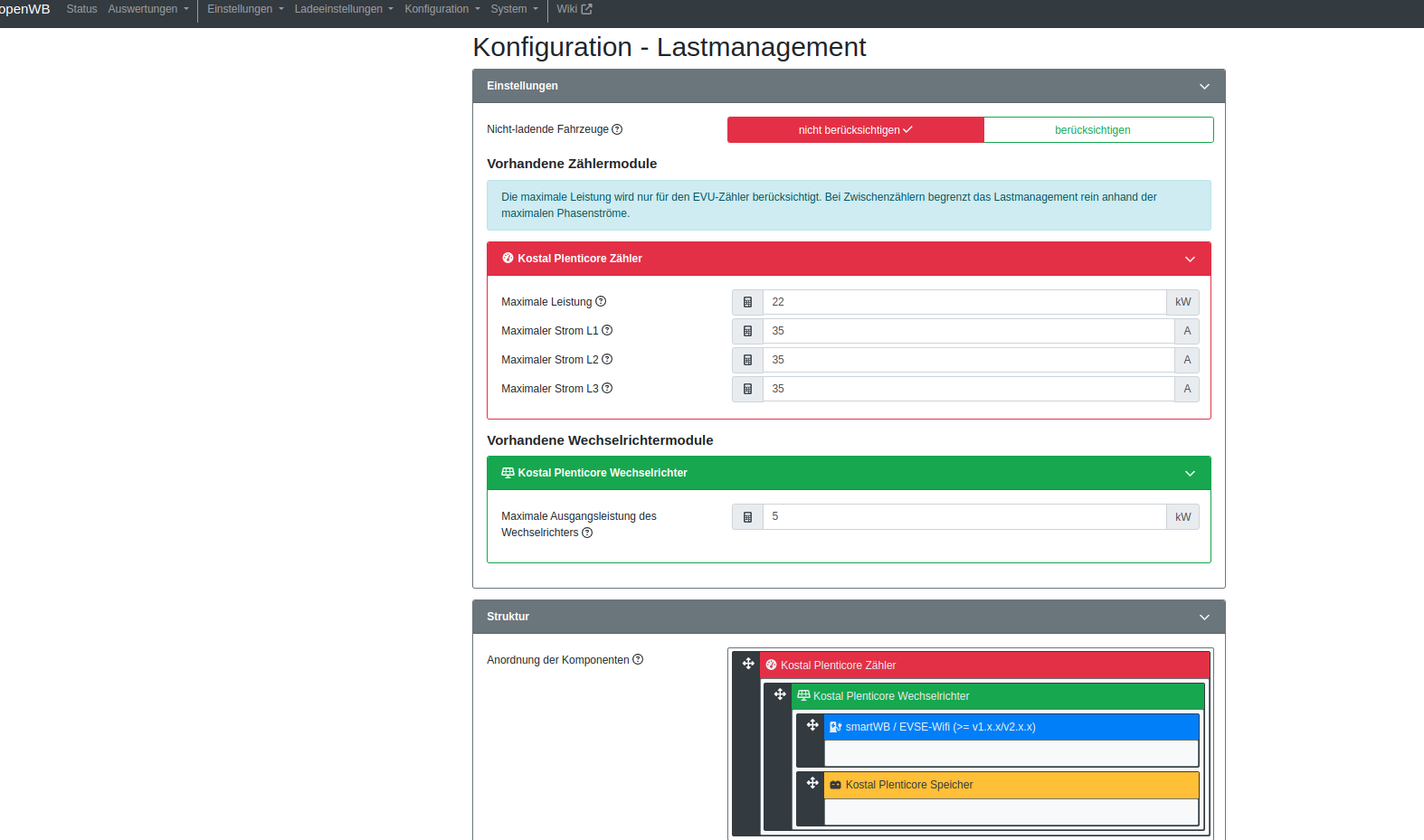Image resolution: width=1424 pixels, height=840 pixels.
Task: Click the 'Konfiguration - Lastmanagement' page title
Action: pos(669,47)
